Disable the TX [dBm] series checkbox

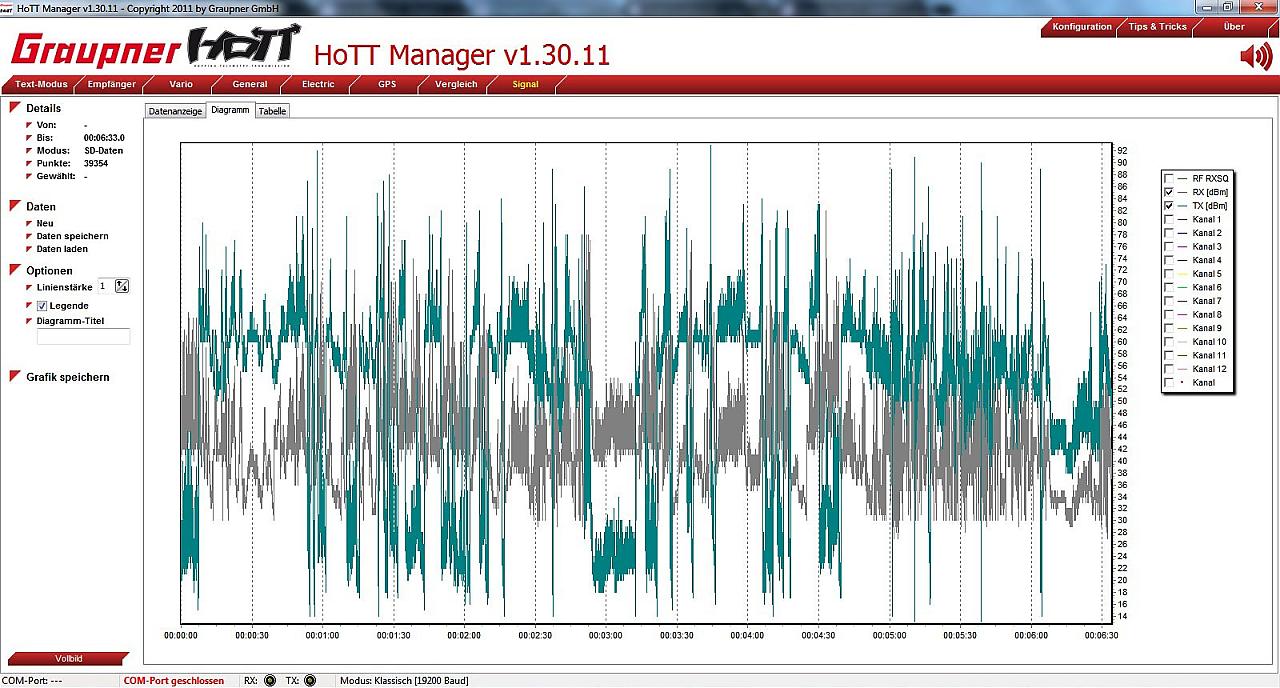pos(1169,205)
